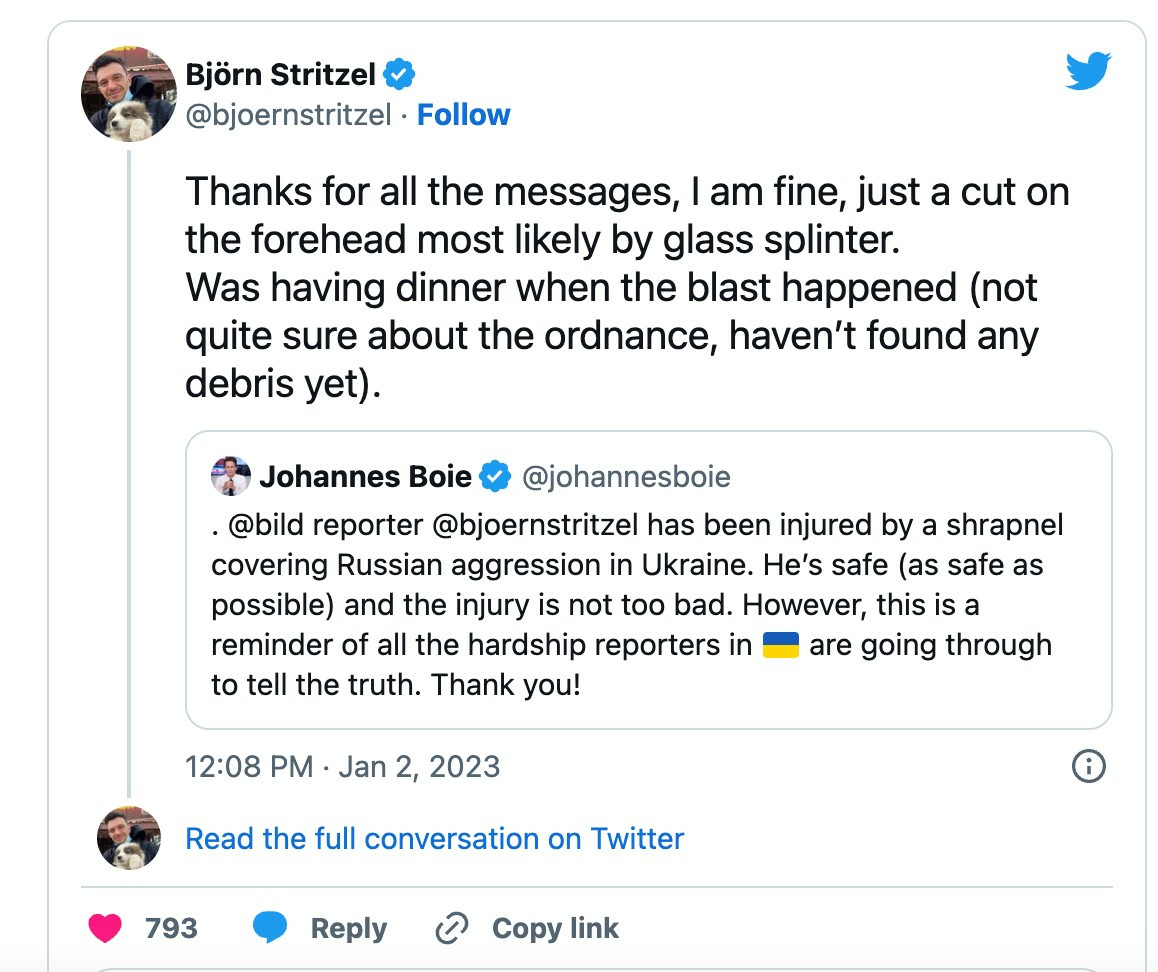Click Johannes Boie's small avatar
Viewport: 1158px width, 972px height.
(x=230, y=476)
